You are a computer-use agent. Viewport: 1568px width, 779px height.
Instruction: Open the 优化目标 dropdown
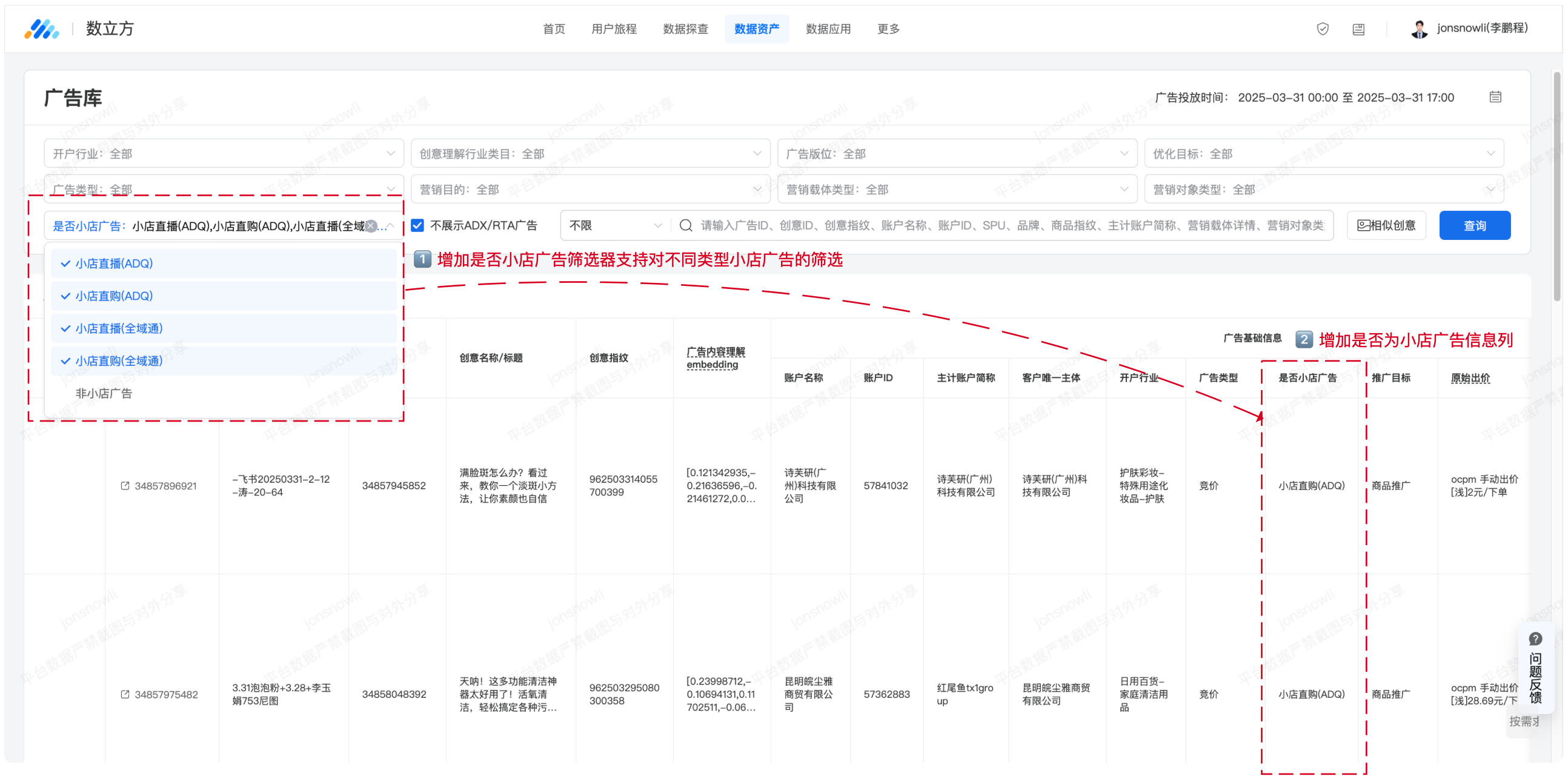(1323, 154)
